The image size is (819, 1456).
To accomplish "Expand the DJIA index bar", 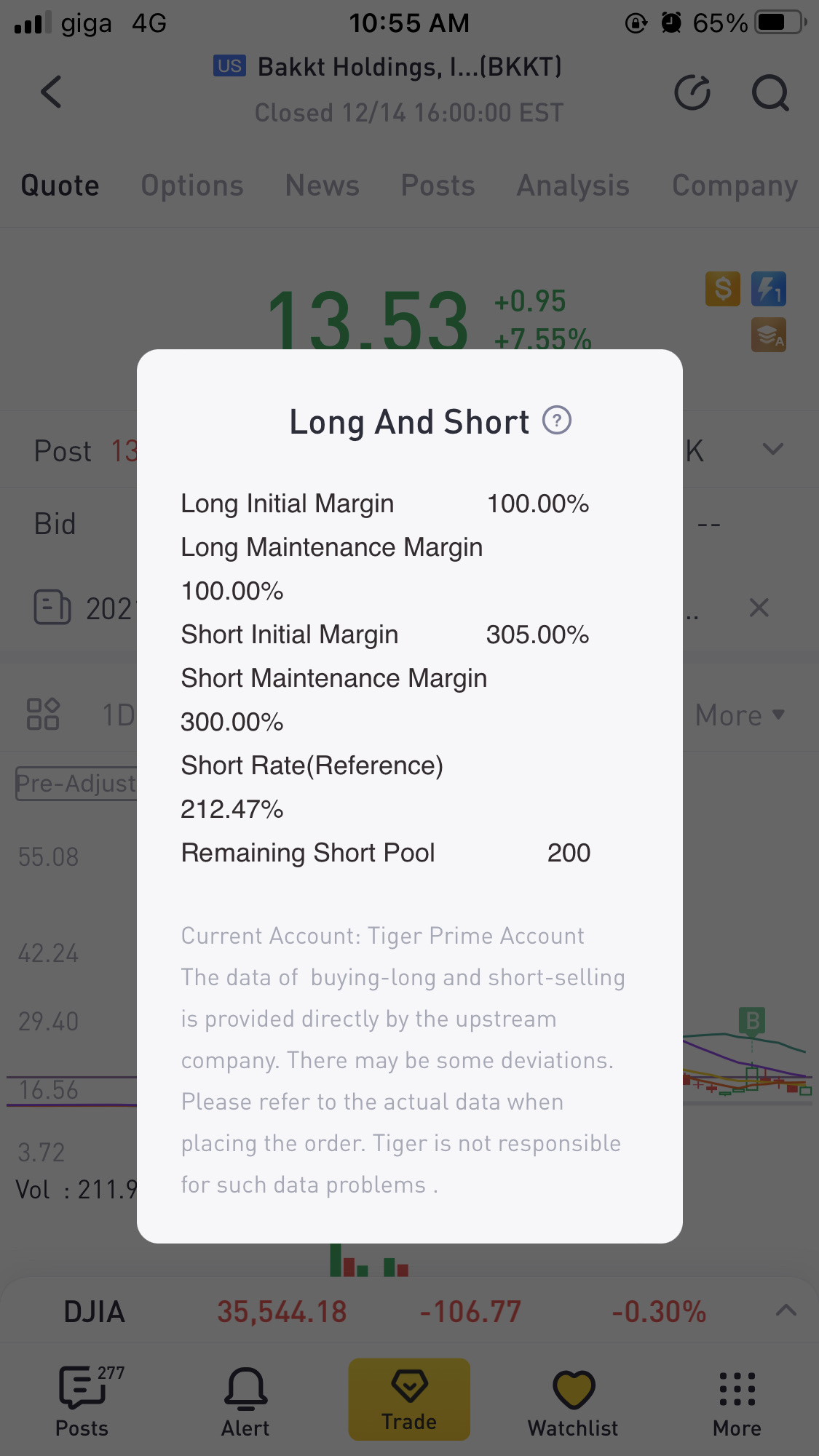I will (x=786, y=1310).
